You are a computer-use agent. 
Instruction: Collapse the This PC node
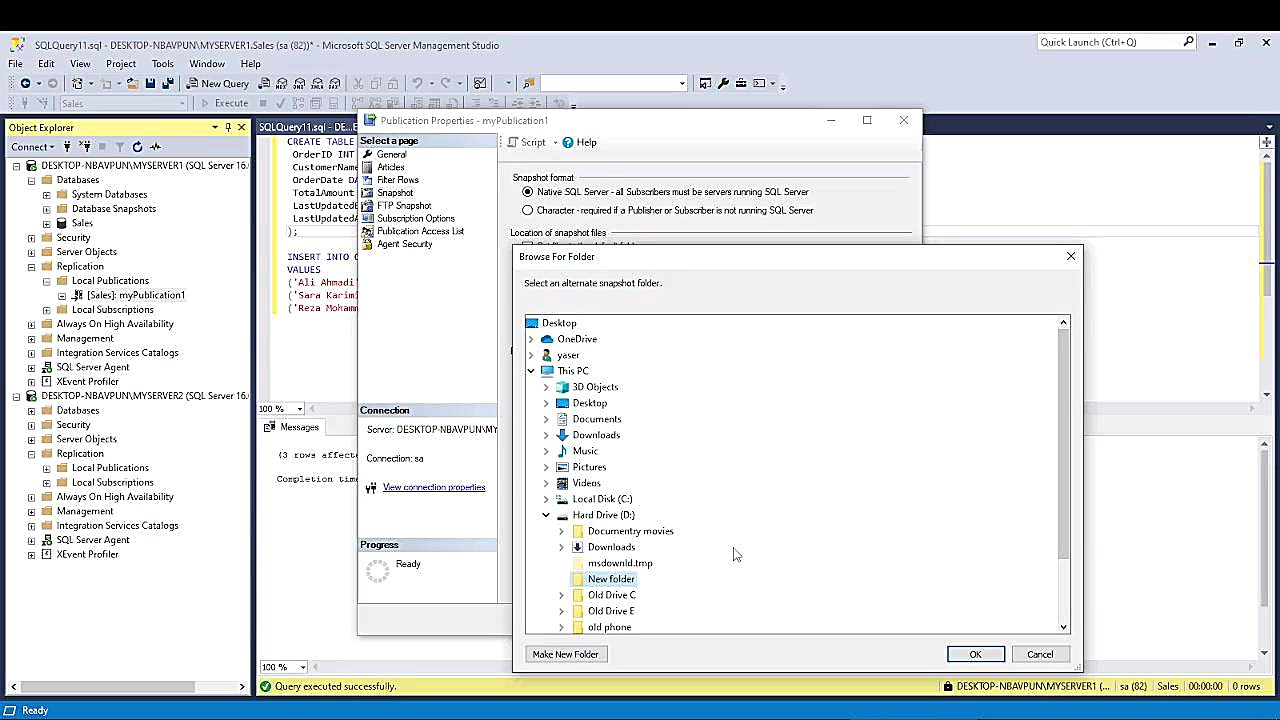pos(531,371)
